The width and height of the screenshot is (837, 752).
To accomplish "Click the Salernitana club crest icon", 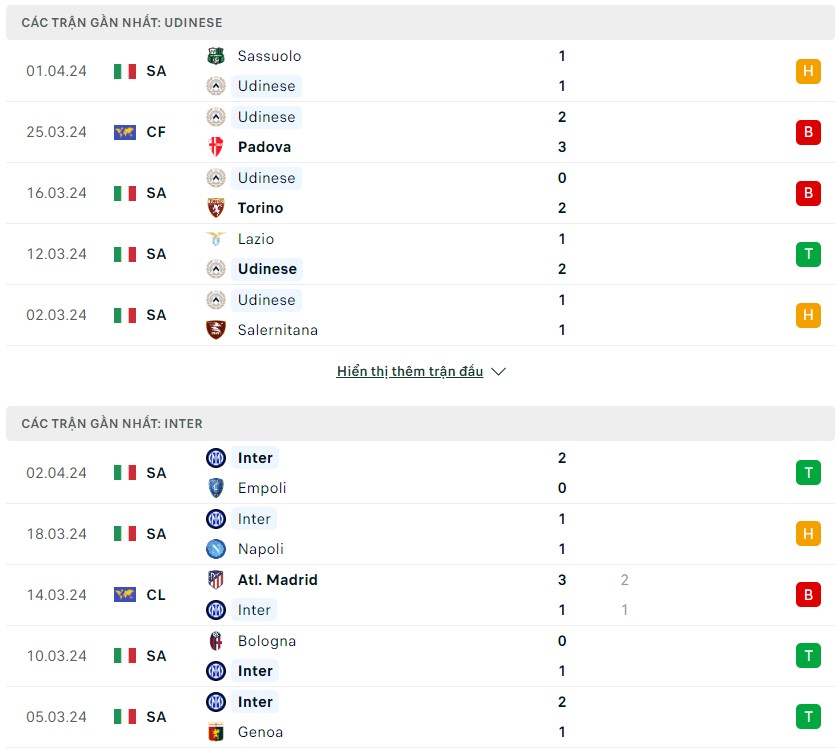I will coord(216,330).
